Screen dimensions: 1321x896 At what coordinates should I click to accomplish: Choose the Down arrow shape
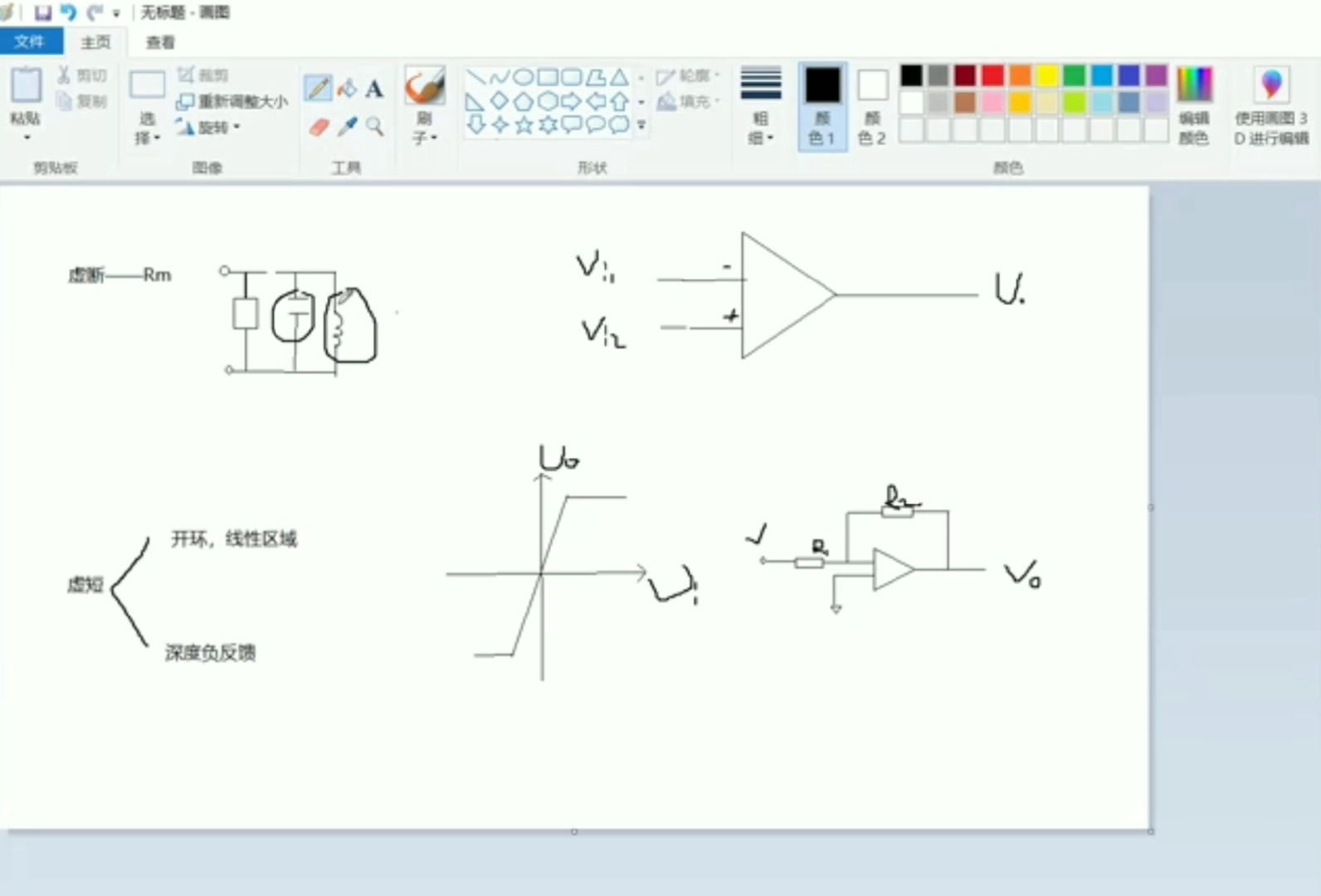click(x=475, y=124)
